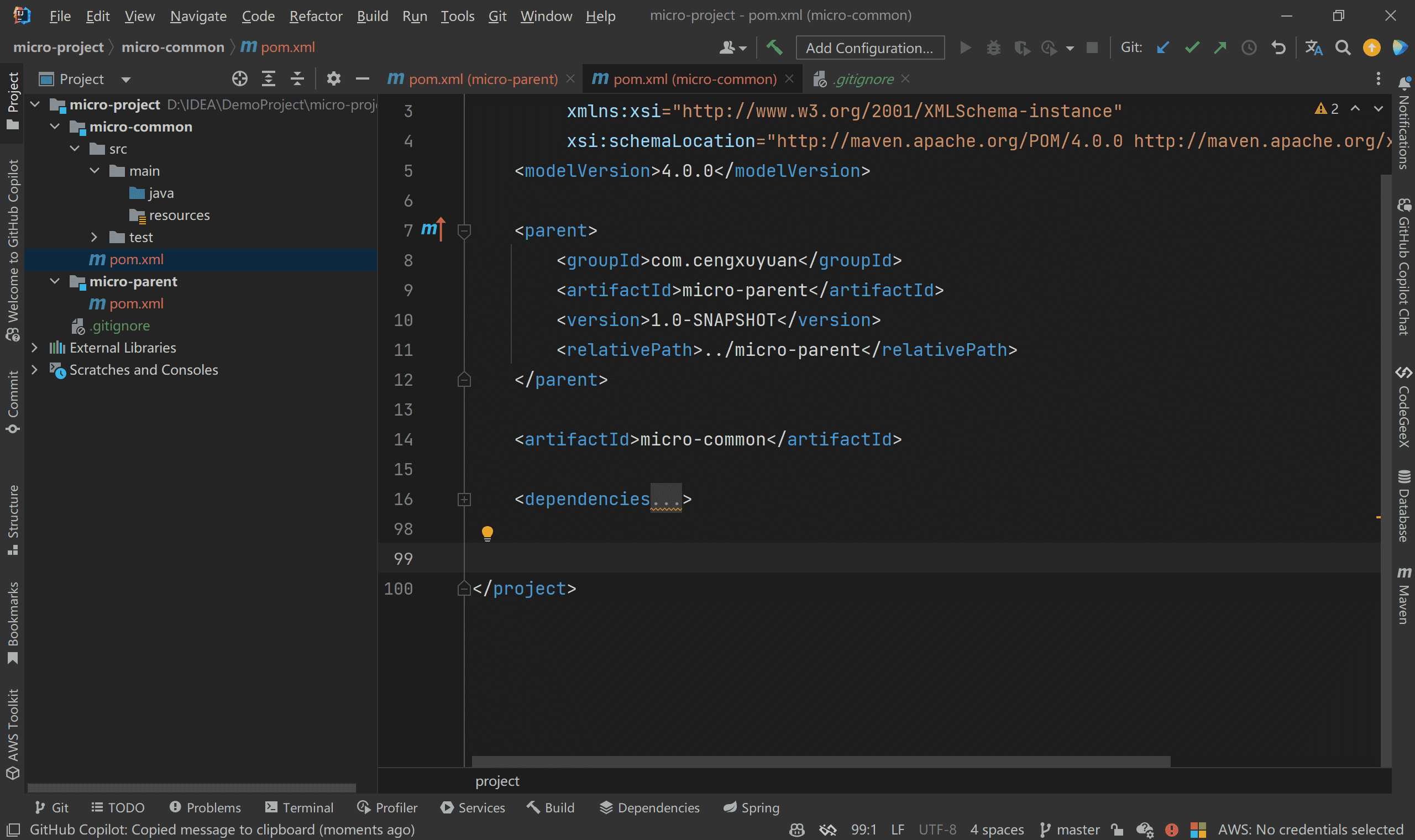Open the Project view dropdown

click(125, 79)
